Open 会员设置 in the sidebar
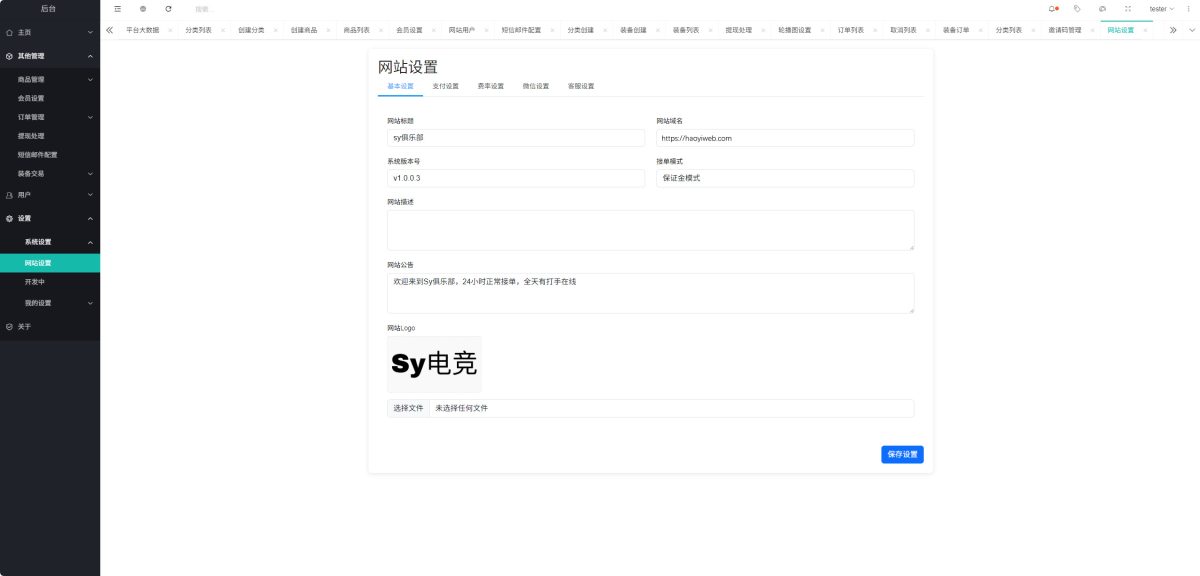Screen dimensions: 1200x576 (50, 98)
